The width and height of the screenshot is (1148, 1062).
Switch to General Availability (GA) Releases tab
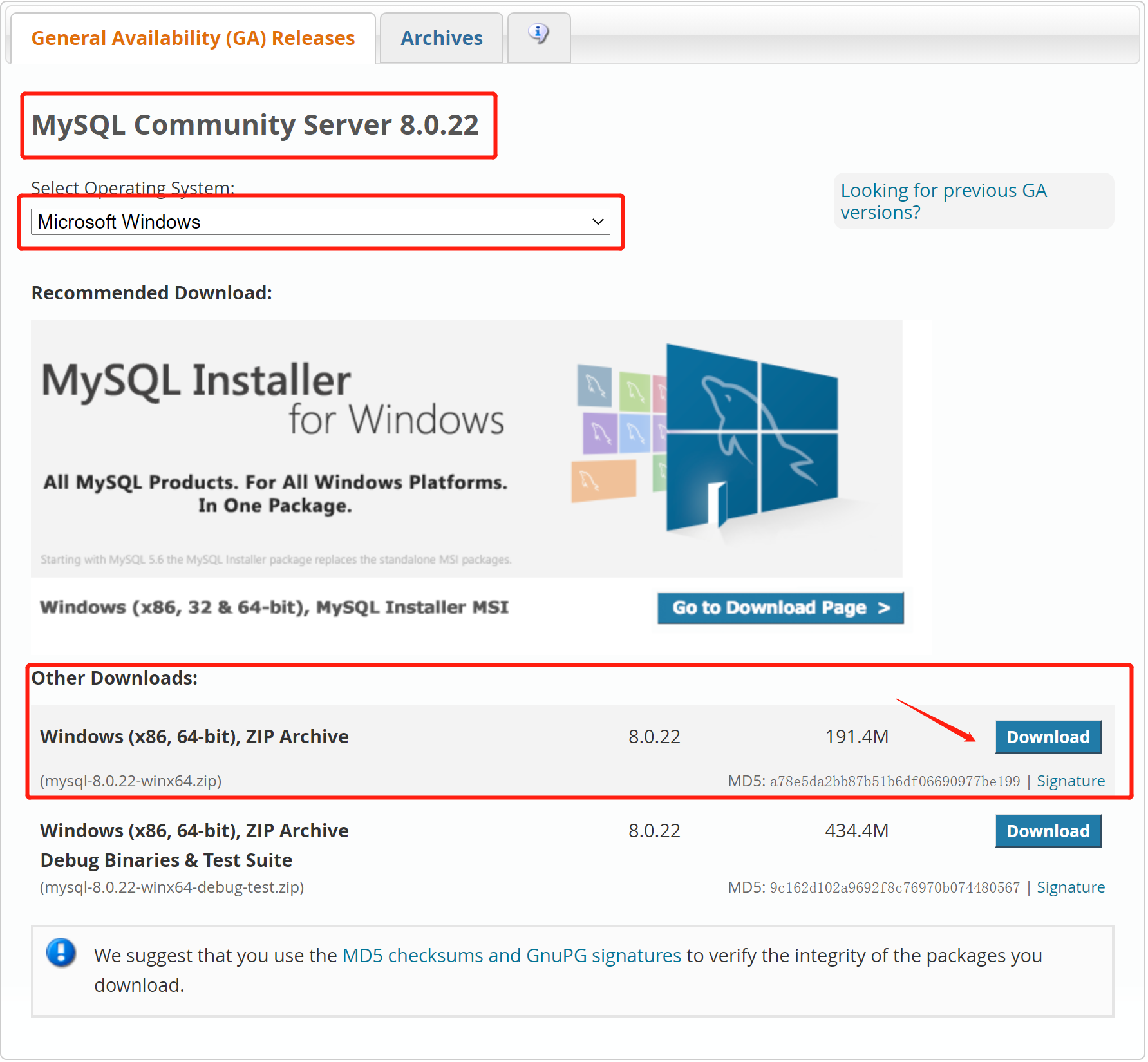point(193,38)
